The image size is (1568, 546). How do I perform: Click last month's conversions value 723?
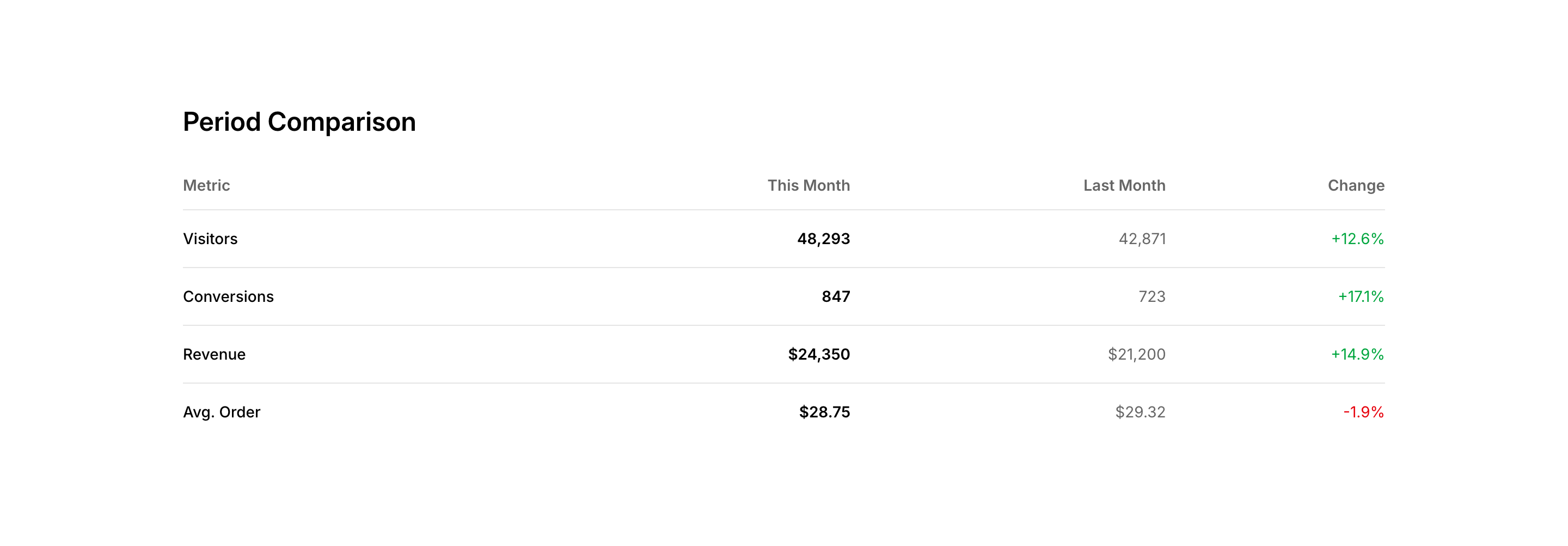pyautogui.click(x=1151, y=297)
